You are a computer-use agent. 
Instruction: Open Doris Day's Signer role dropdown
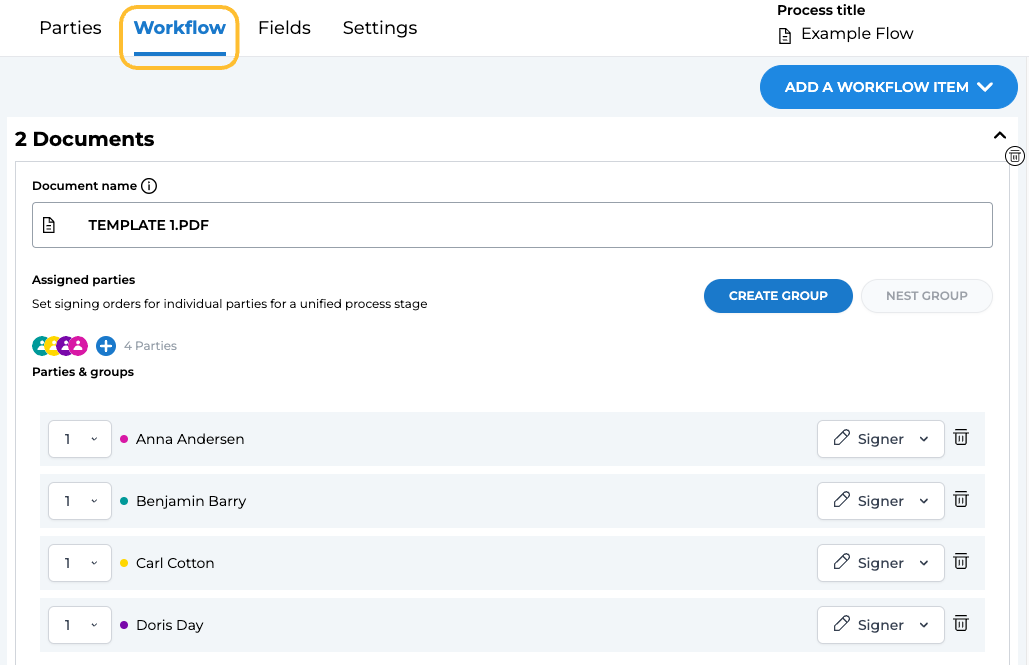pyautogui.click(x=881, y=625)
